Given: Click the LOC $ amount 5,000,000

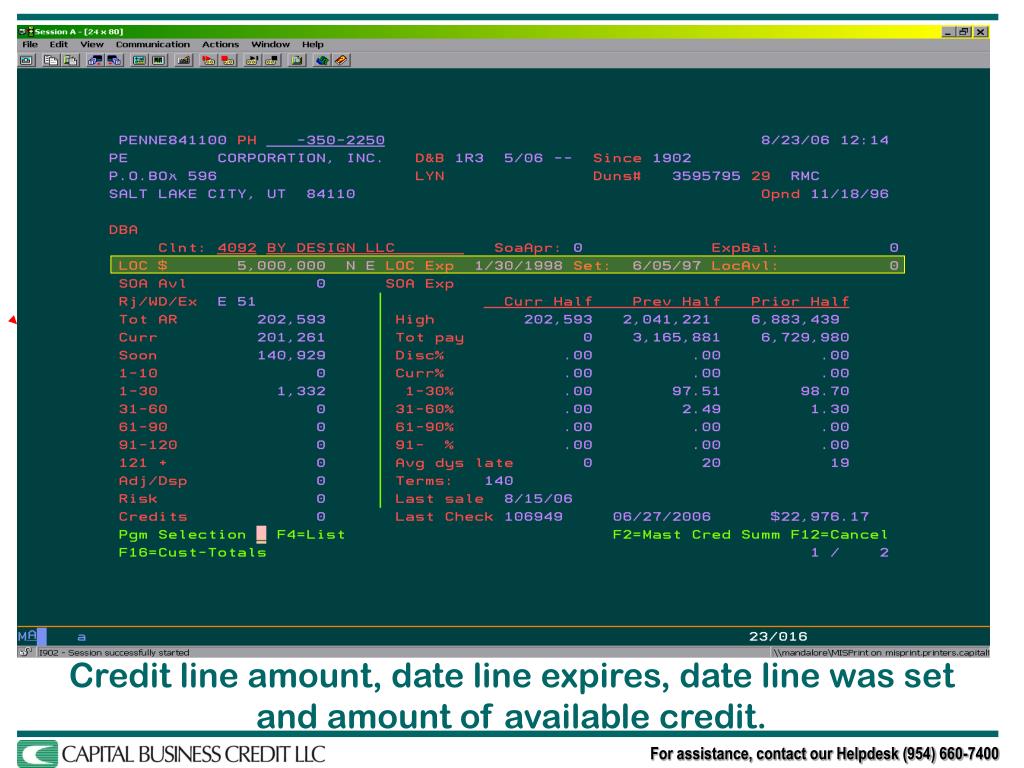Looking at the screenshot, I should coord(281,266).
